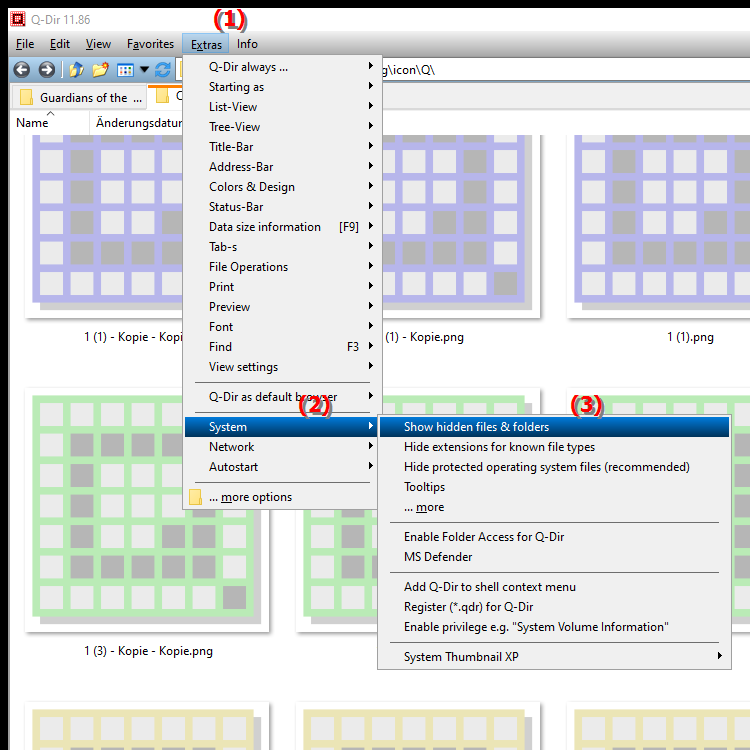
Task: Open the Autostart submenu
Action: point(282,467)
